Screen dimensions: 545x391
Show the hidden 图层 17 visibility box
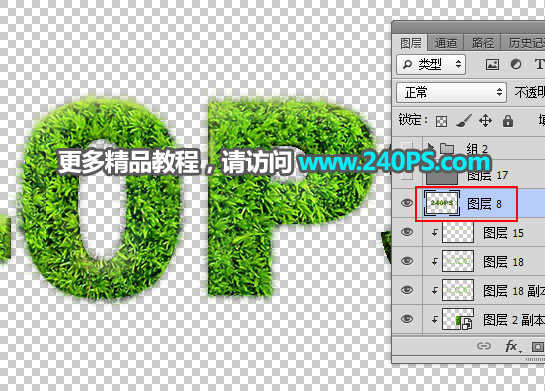pos(407,174)
